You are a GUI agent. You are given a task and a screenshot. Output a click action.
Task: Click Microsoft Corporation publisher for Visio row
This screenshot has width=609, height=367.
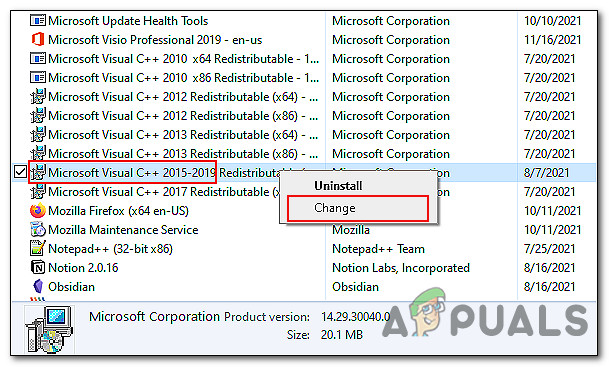(391, 40)
